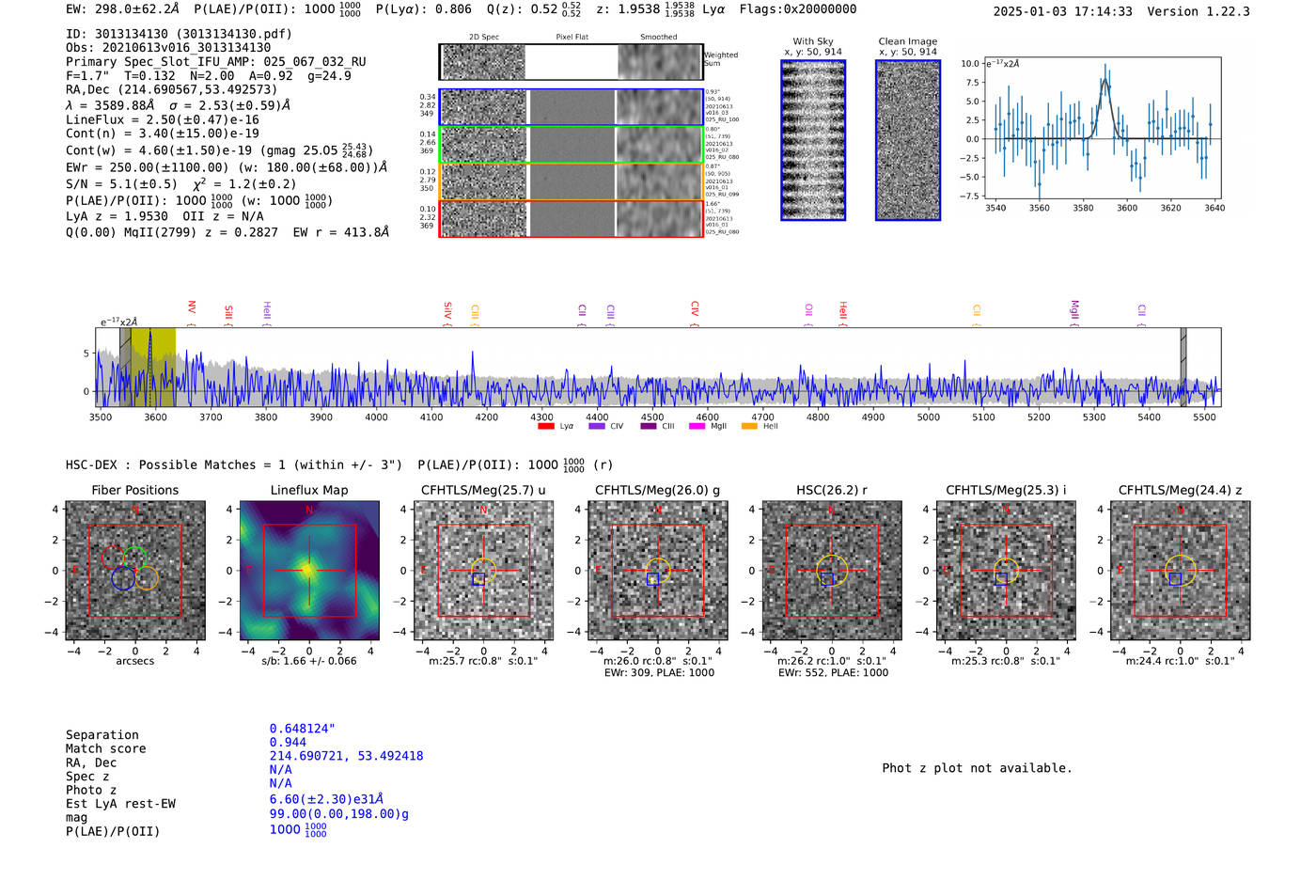Click the blue coordinates '214.690721, 53.492418'

click(x=347, y=756)
